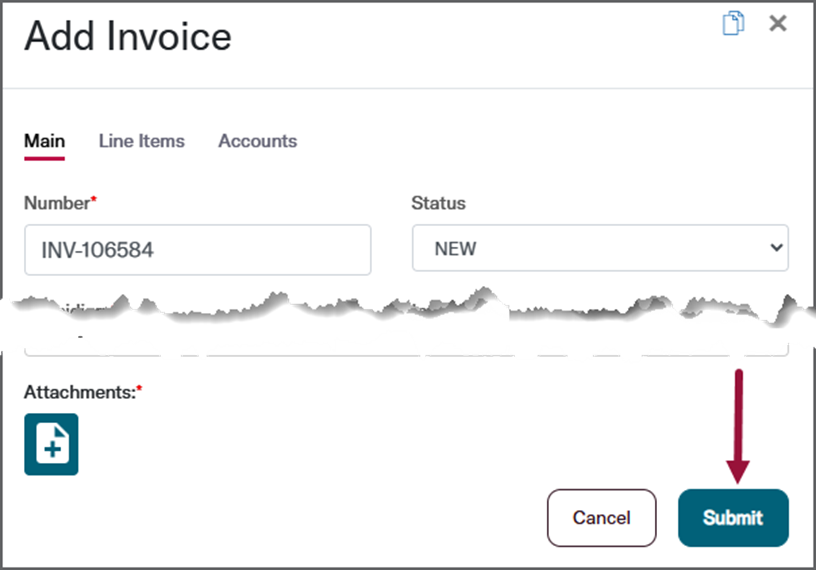Open the Status dropdown showing NEW
816x570 pixels.
click(601, 248)
